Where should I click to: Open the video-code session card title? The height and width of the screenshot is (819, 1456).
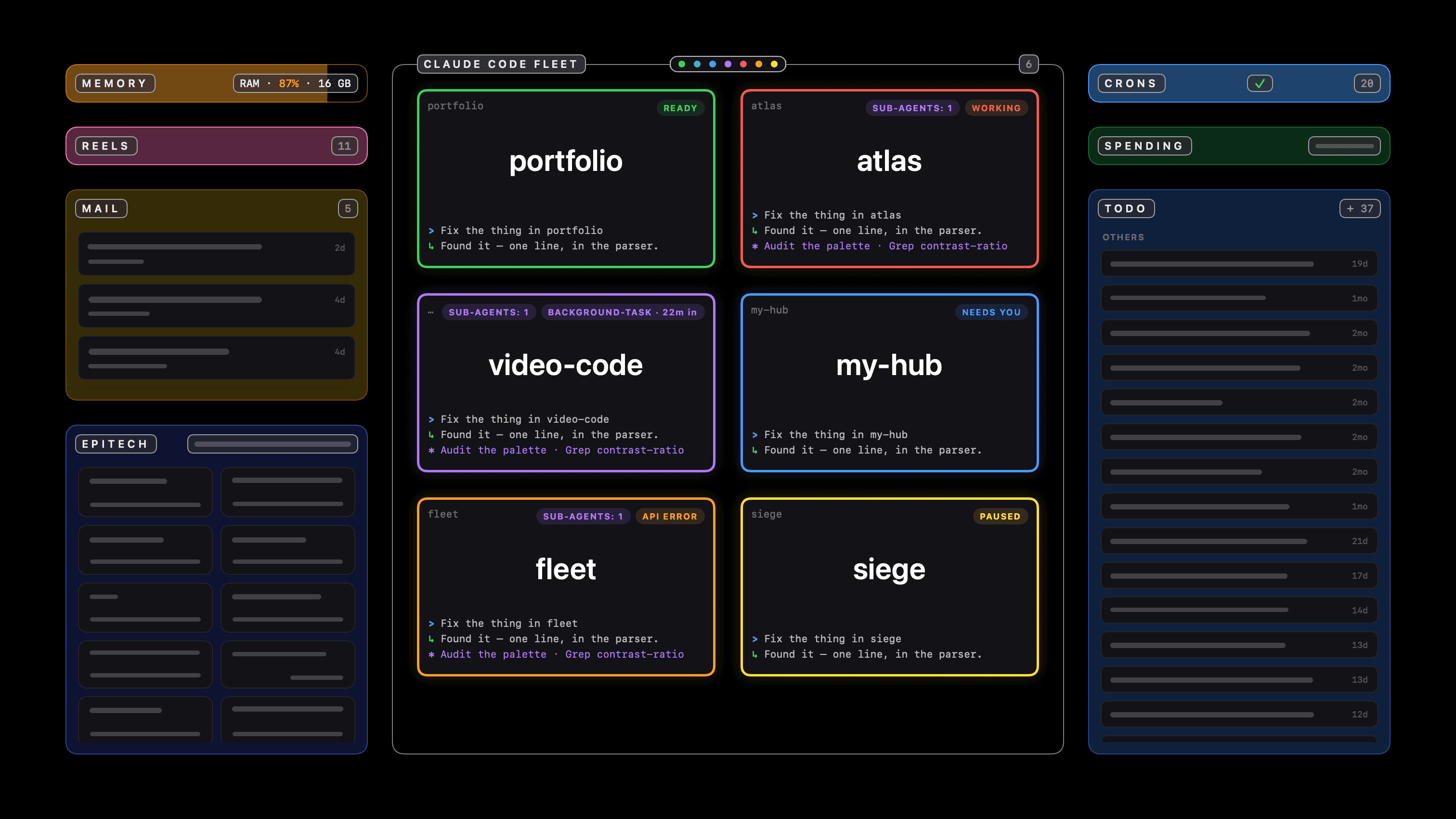click(566, 365)
